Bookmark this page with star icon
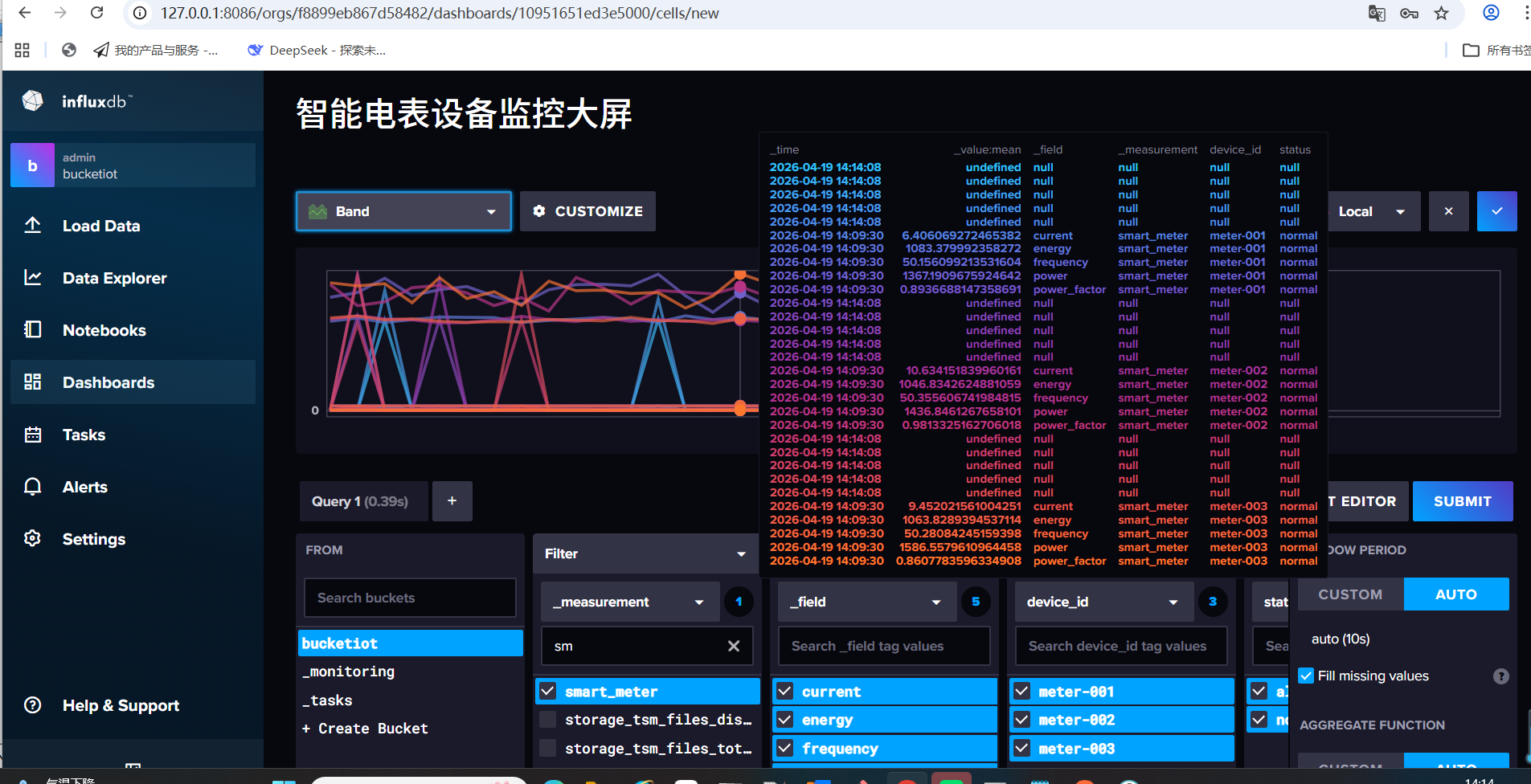This screenshot has height=784, width=1531. click(x=1442, y=13)
